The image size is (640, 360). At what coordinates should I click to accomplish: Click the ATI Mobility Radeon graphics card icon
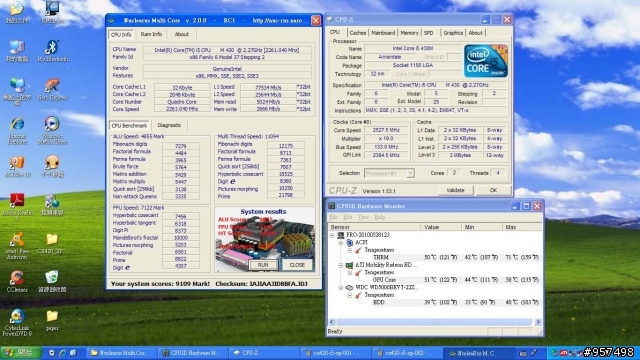pos(349,265)
